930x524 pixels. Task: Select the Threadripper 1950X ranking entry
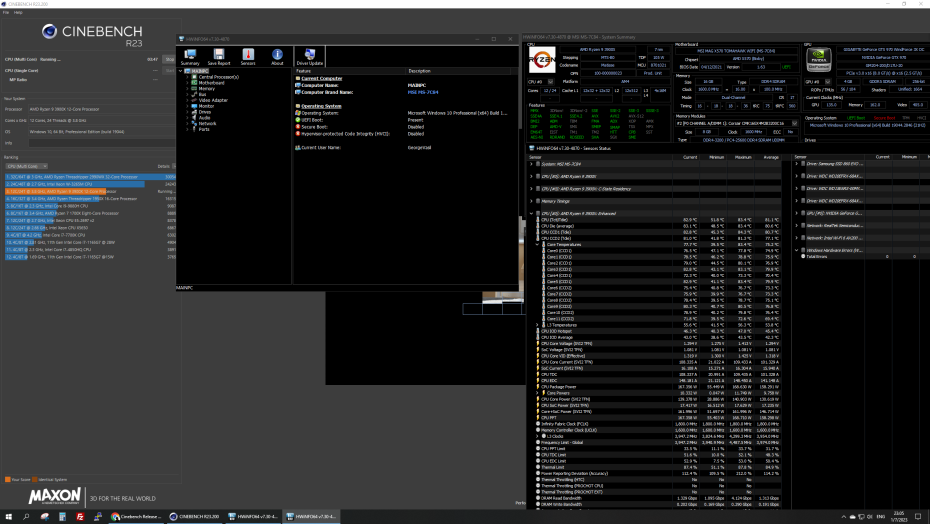[90, 199]
